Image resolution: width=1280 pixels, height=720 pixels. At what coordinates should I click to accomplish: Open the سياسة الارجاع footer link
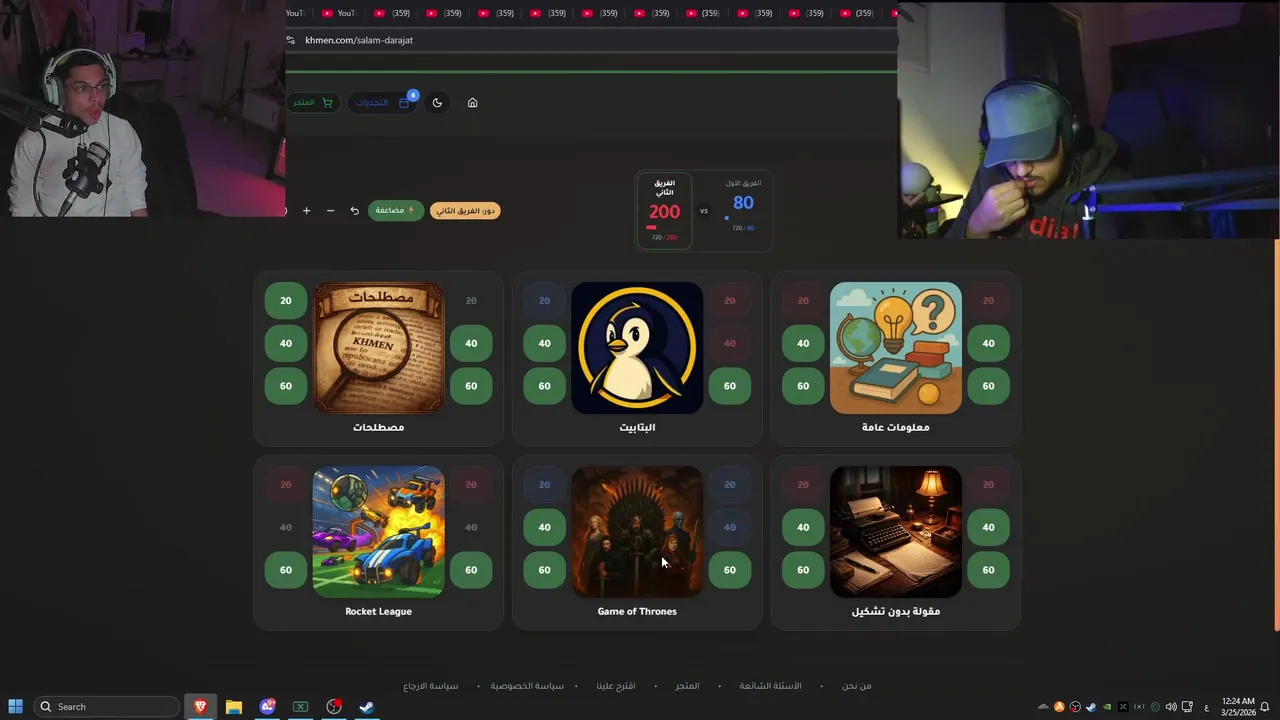(x=430, y=686)
